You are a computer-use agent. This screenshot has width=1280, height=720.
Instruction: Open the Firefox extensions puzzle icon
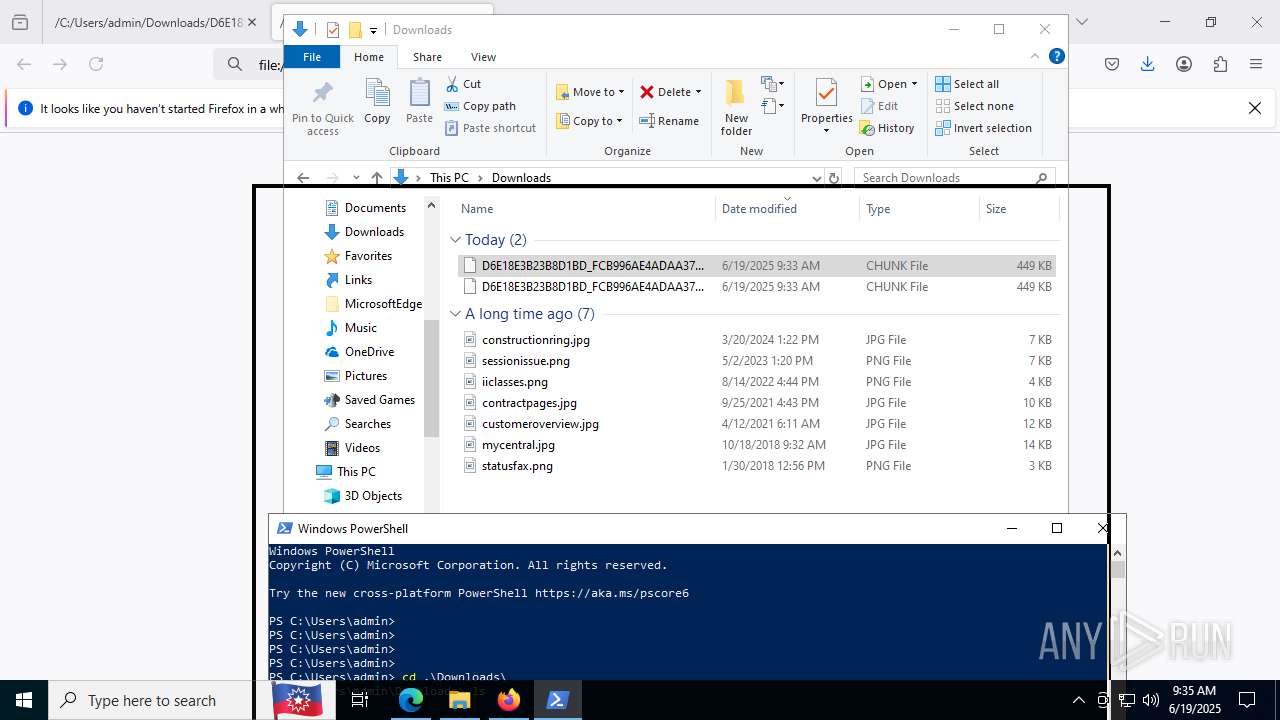[1220, 64]
